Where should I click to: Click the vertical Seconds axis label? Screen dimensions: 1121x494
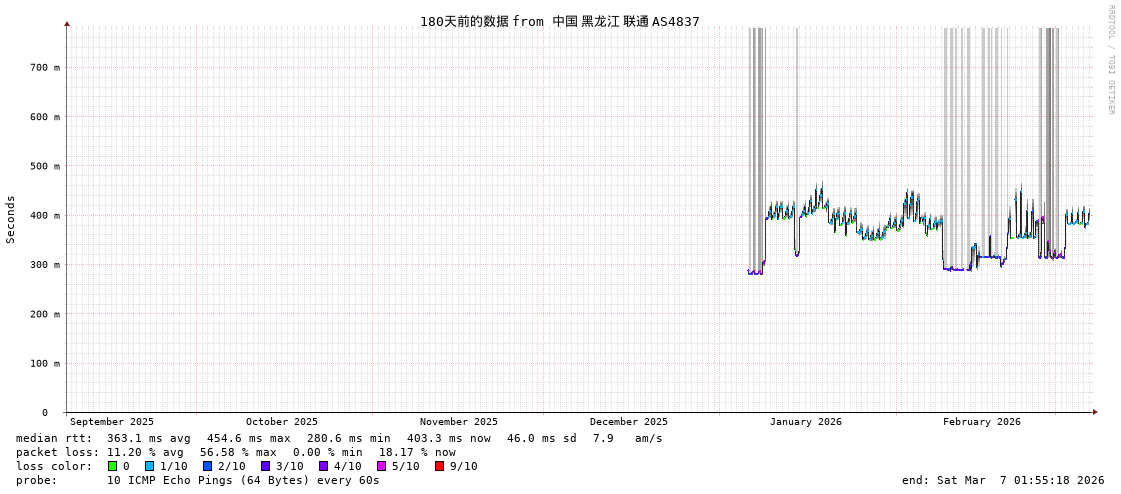(11, 219)
